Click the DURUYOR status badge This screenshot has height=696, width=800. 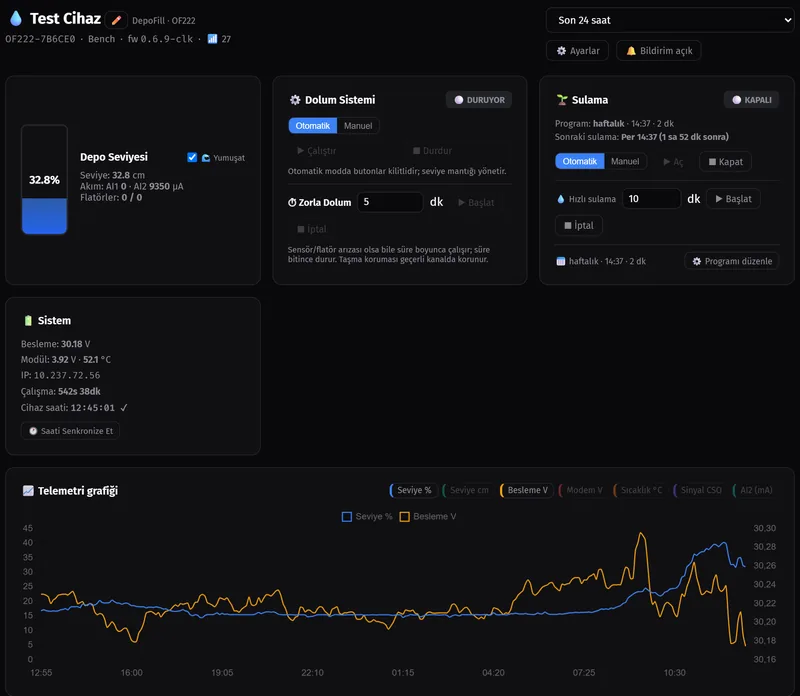pyautogui.click(x=479, y=100)
